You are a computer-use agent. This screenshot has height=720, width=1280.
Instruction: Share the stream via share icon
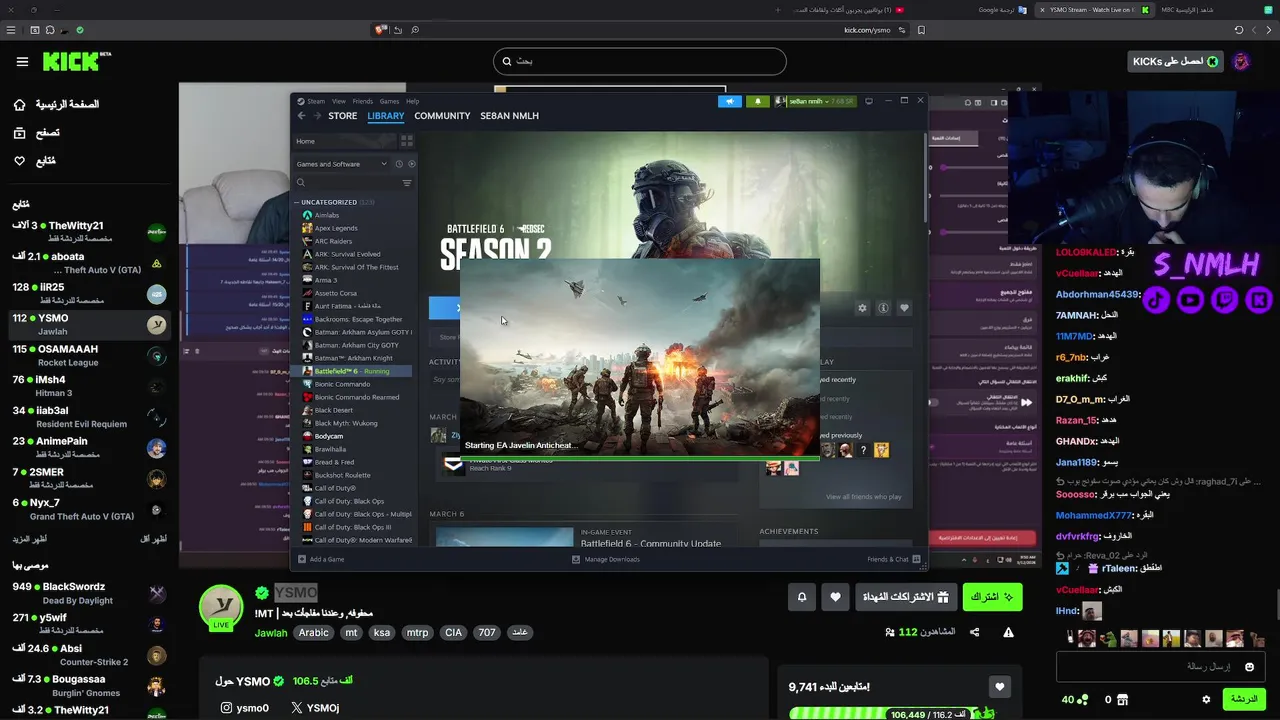click(975, 632)
